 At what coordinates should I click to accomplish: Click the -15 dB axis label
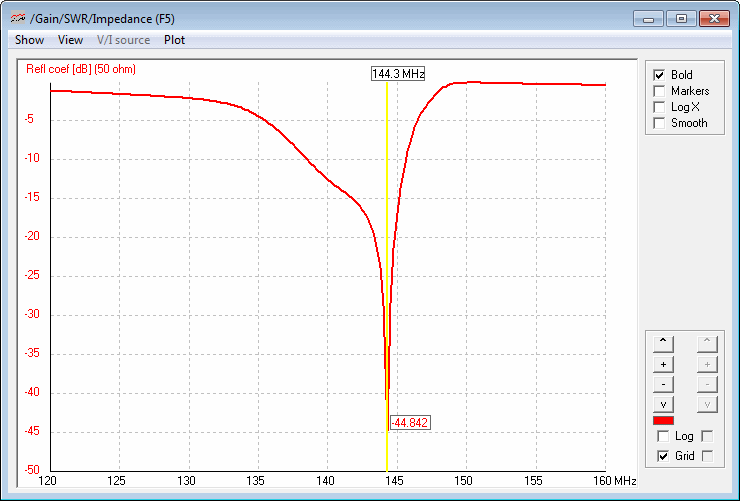pyautogui.click(x=32, y=197)
